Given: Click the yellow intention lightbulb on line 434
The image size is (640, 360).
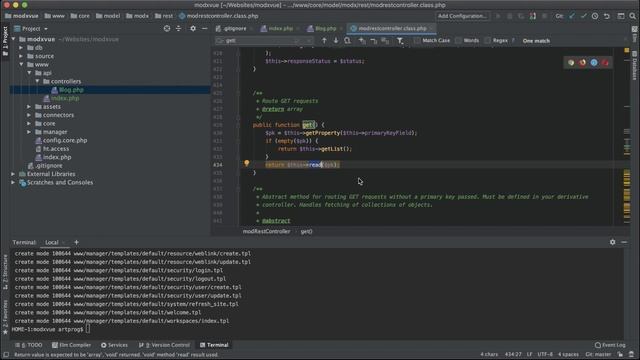Looking at the screenshot, I should pos(247,163).
